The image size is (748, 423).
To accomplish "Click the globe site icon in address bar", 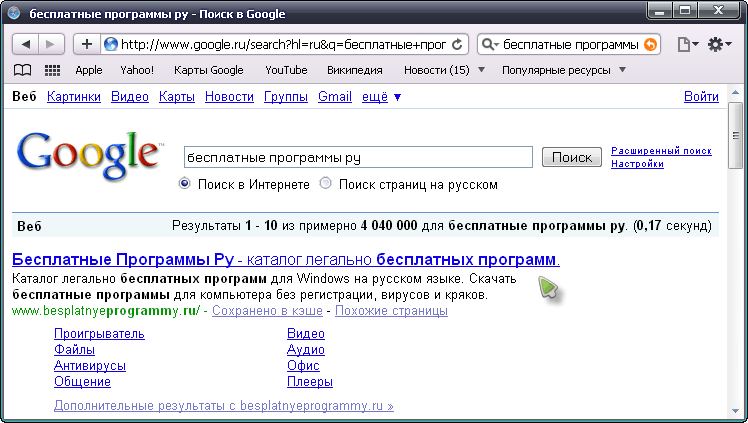I will click(x=111, y=44).
